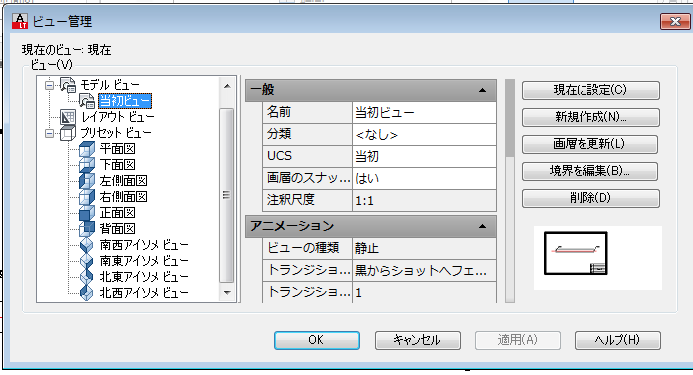
Task: Click the properties panel scrollbar thumb
Action: click(510, 118)
